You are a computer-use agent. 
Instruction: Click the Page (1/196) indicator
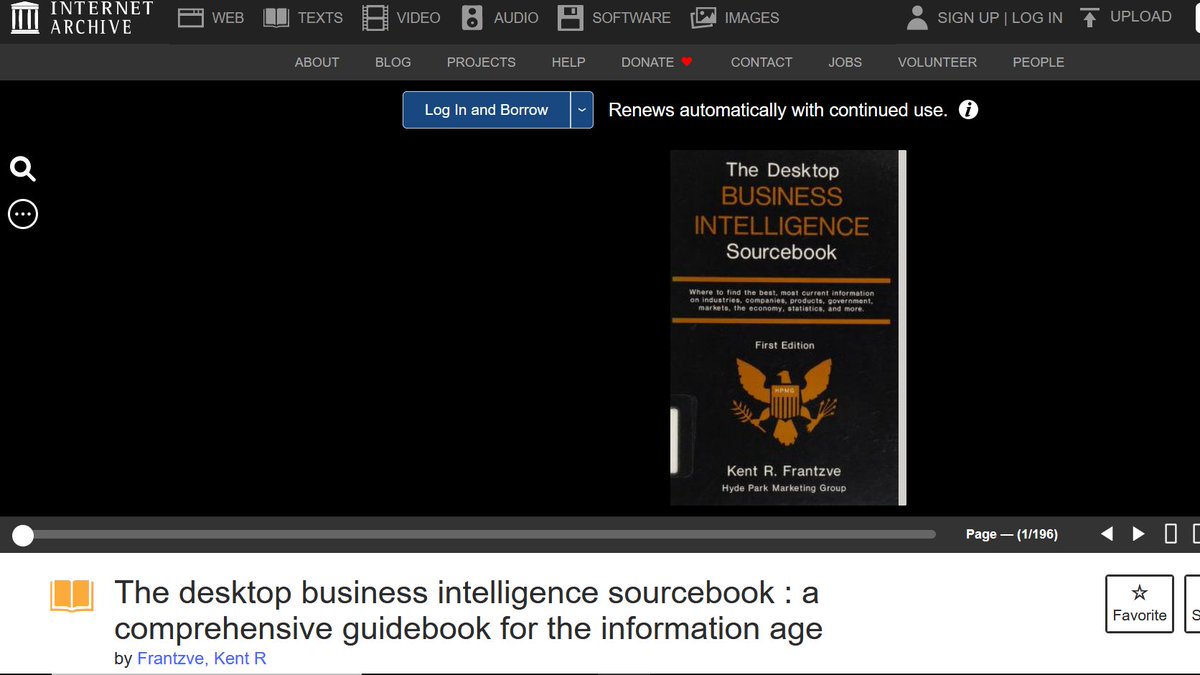(1012, 534)
